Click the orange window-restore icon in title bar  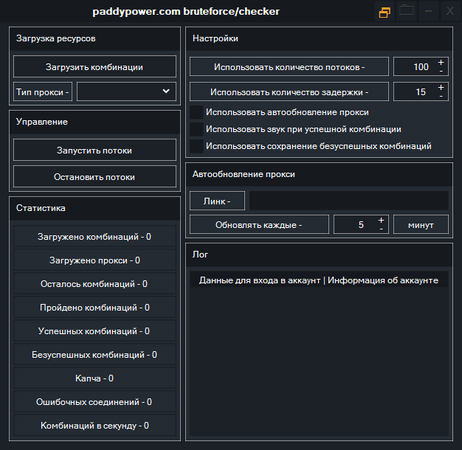click(x=385, y=11)
